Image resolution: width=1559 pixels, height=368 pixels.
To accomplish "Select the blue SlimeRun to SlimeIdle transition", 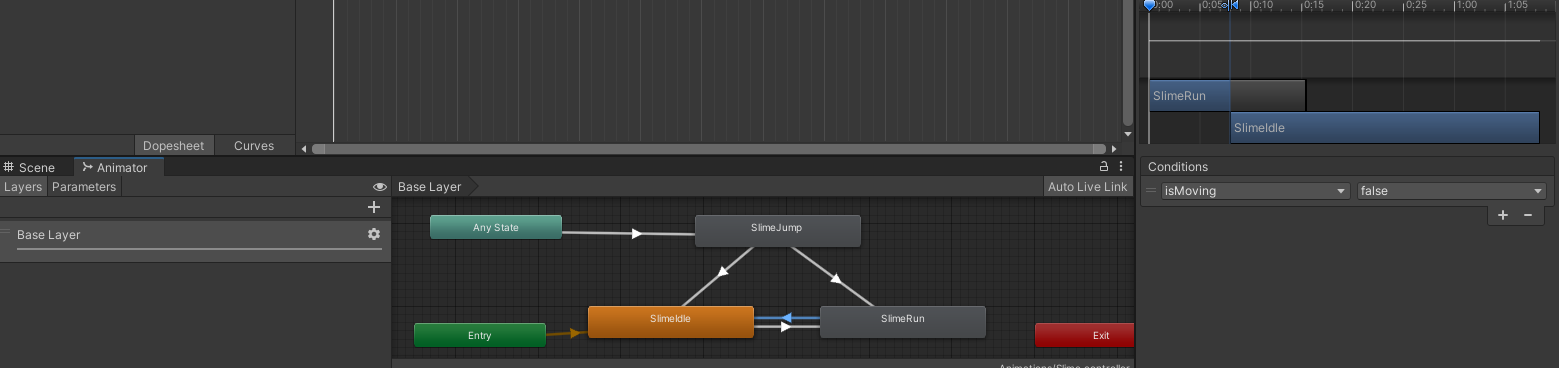I will point(786,318).
